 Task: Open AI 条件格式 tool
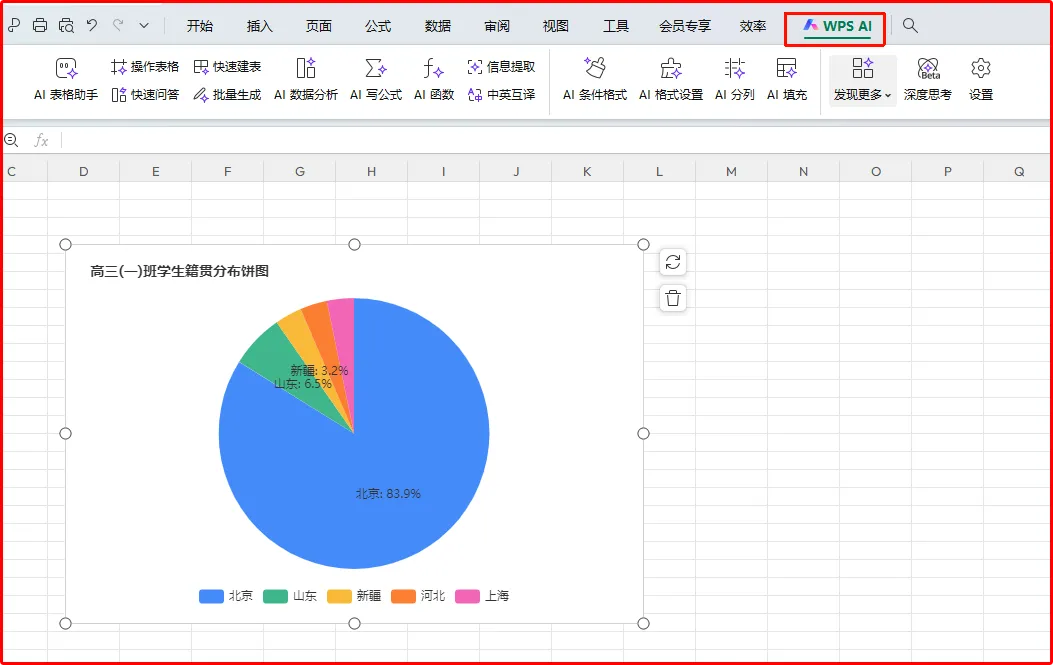pos(594,79)
